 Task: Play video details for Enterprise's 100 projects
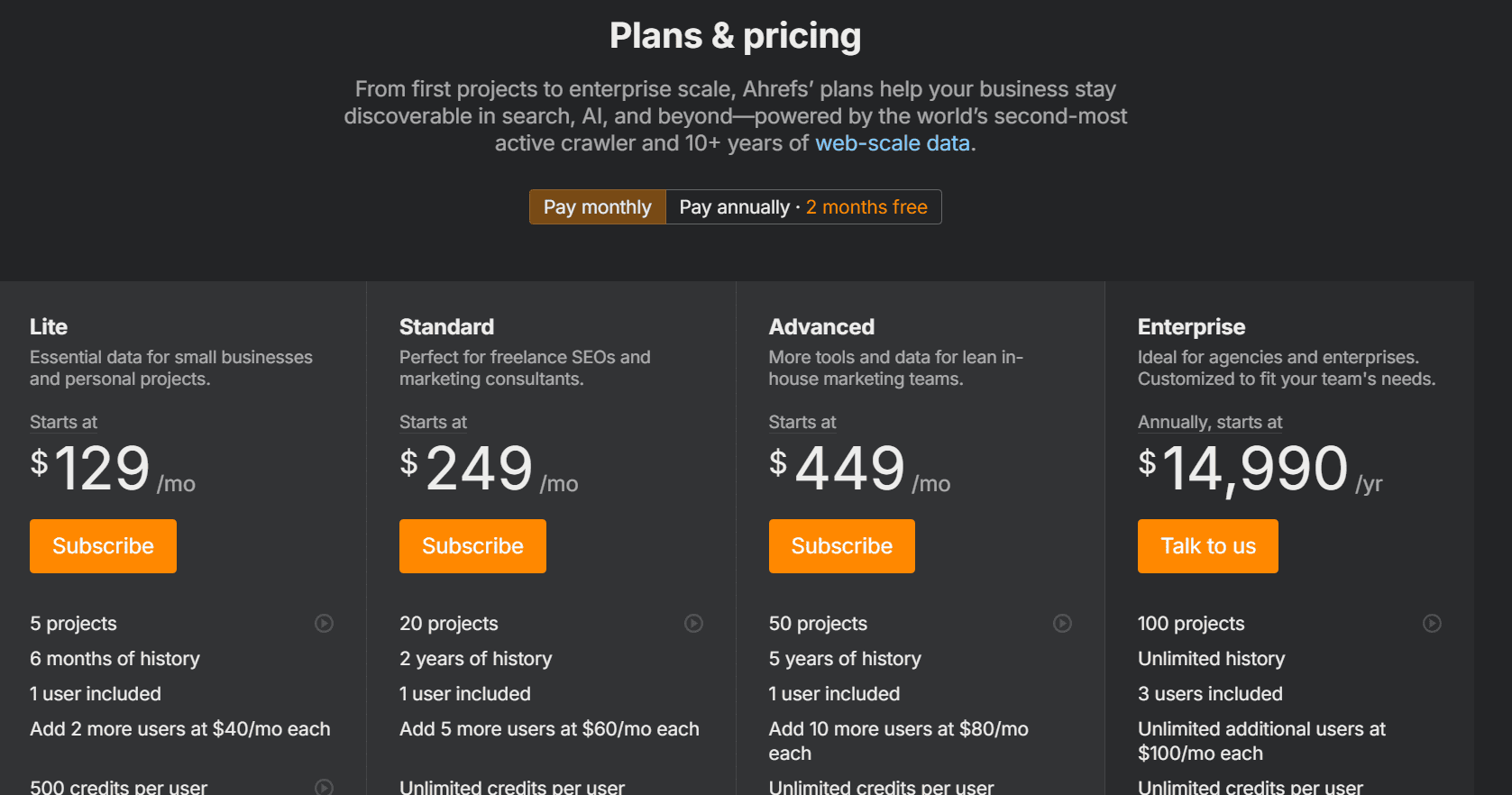[x=1432, y=623]
